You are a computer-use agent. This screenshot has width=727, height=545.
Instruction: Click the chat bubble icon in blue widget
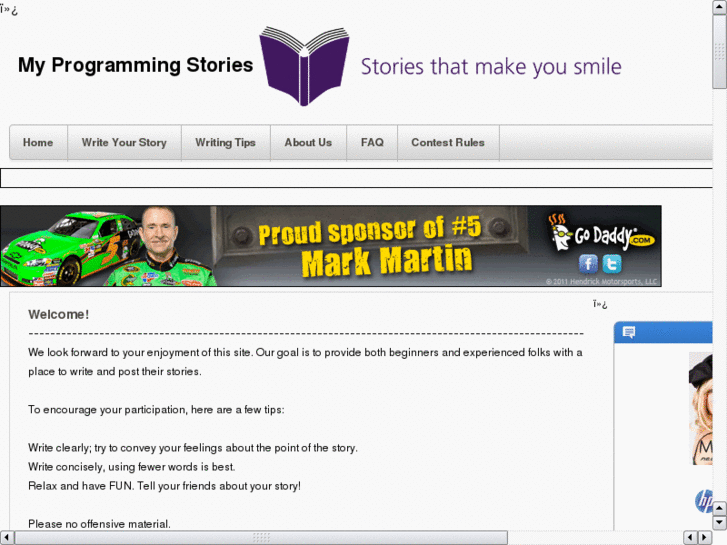[x=629, y=332]
